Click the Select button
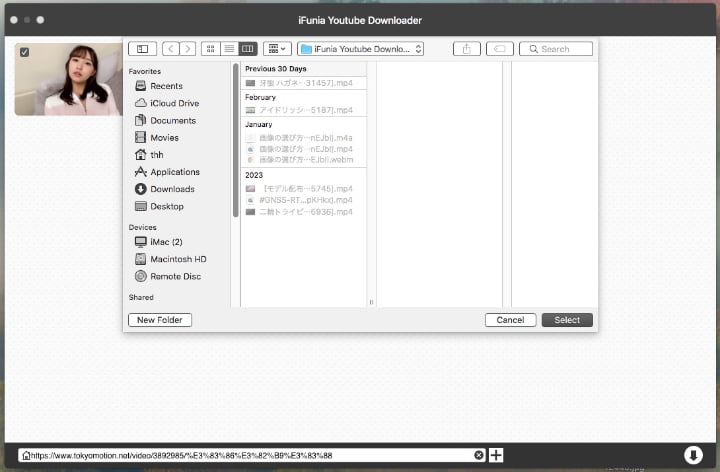The width and height of the screenshot is (720, 472). point(567,320)
